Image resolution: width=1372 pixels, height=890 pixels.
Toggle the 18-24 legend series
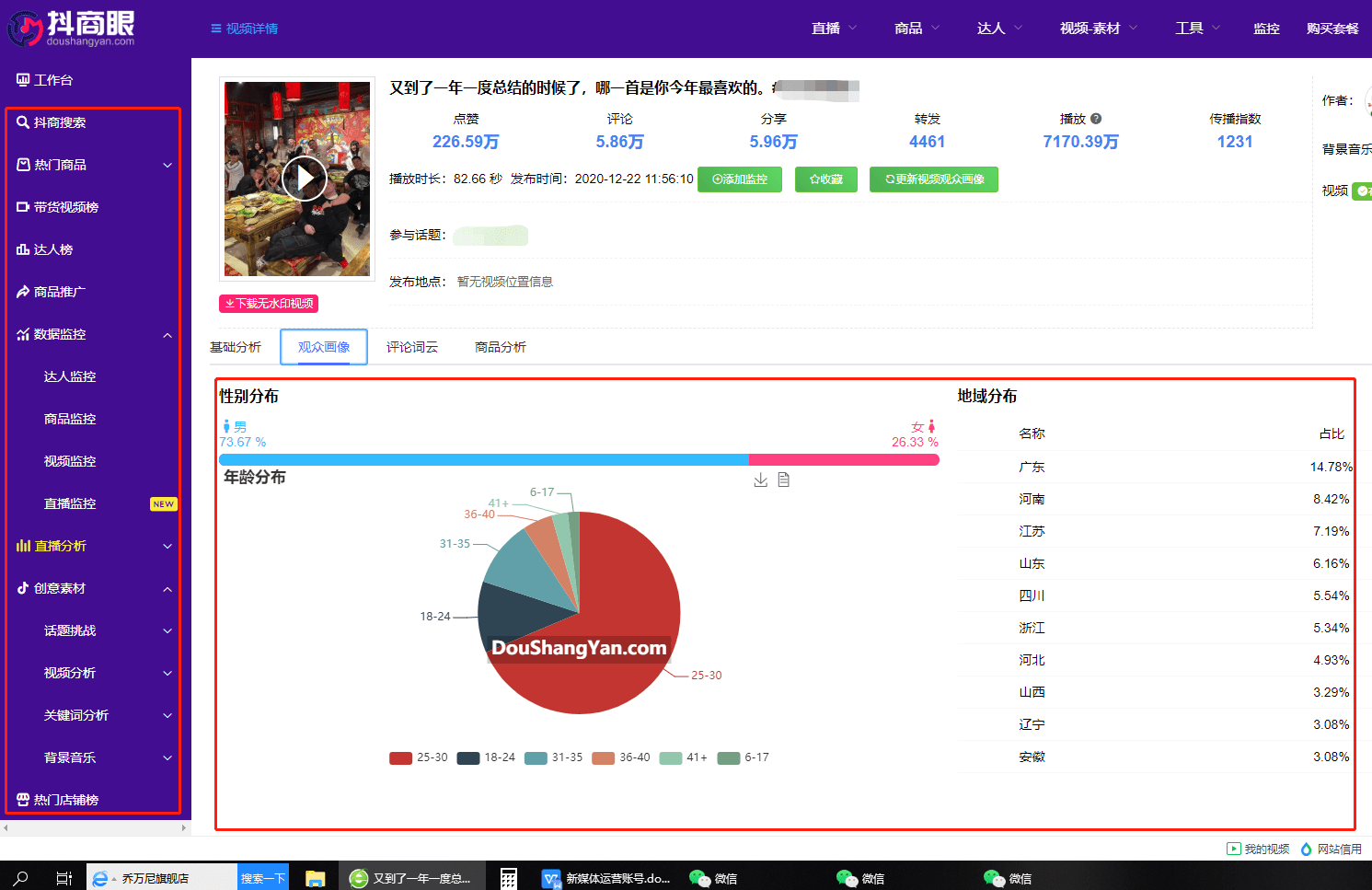coord(486,757)
